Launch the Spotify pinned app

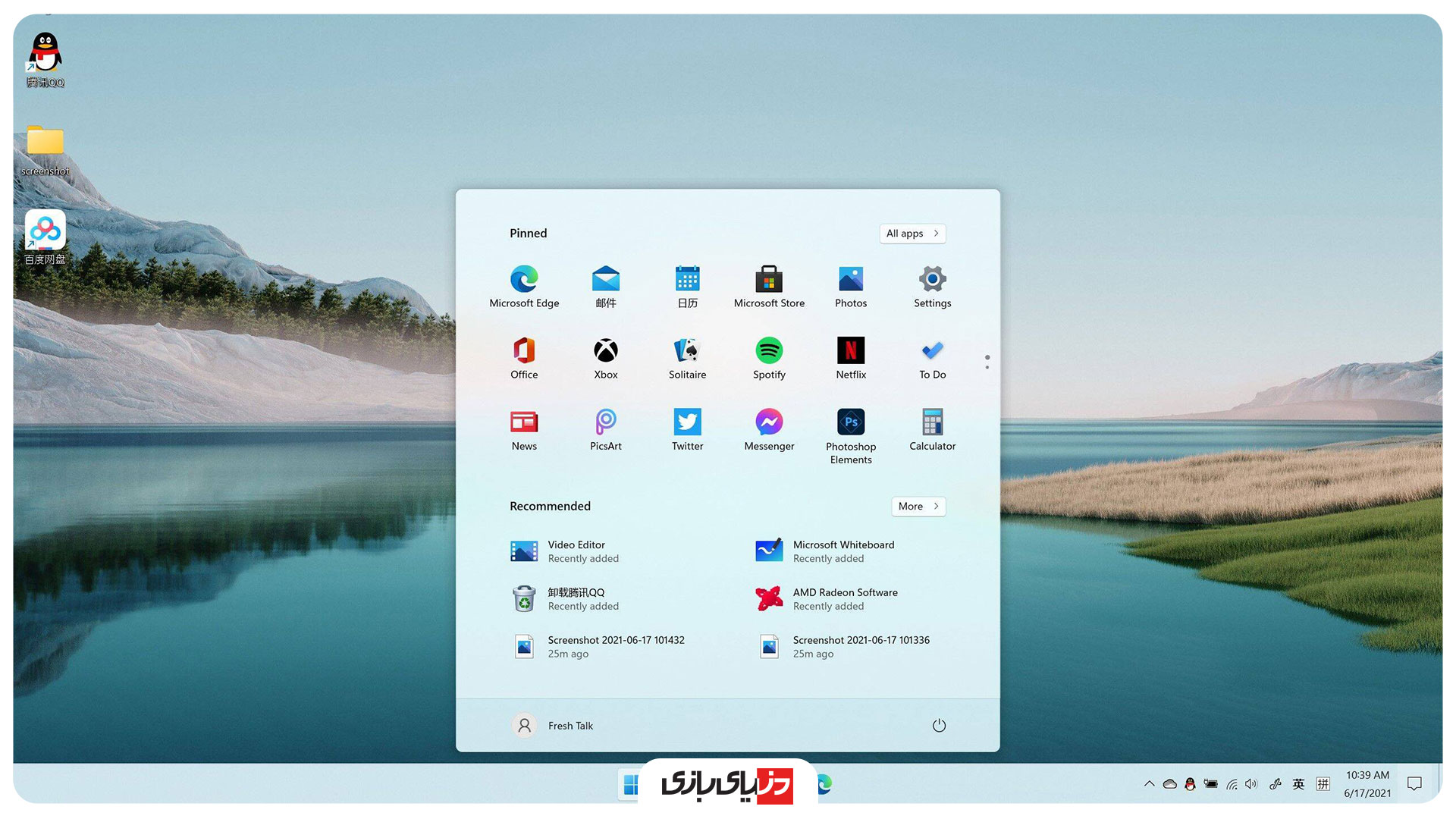(x=769, y=358)
